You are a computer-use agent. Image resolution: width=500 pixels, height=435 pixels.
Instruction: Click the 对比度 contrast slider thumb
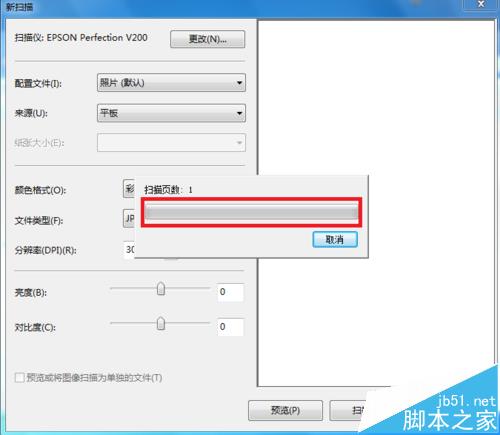click(161, 323)
